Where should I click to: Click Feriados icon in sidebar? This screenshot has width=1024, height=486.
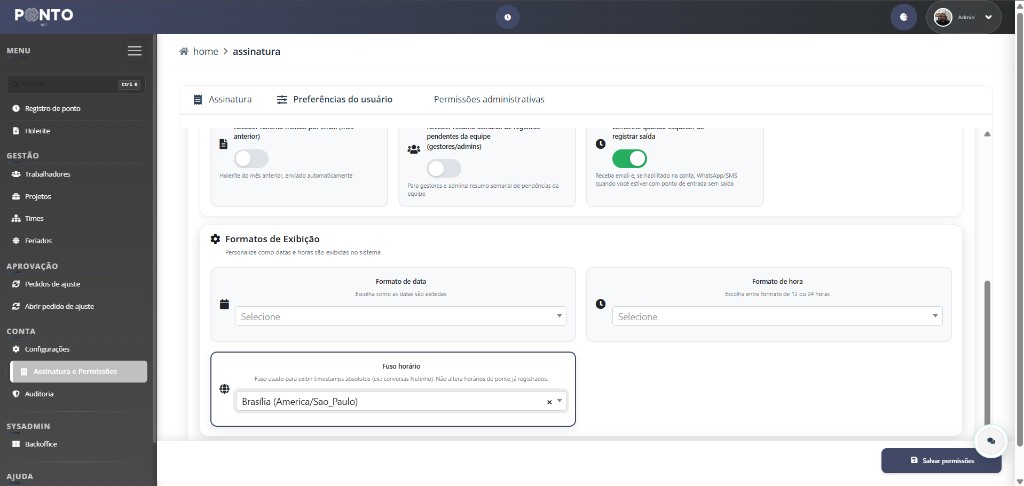[16, 241]
